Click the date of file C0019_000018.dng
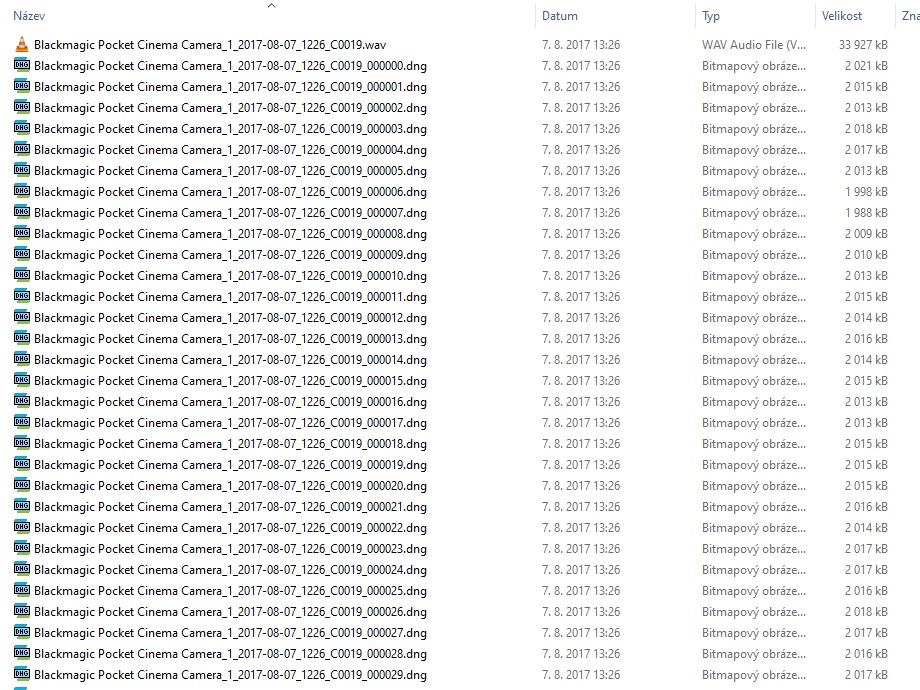Image resolution: width=920 pixels, height=690 pixels. pos(580,444)
